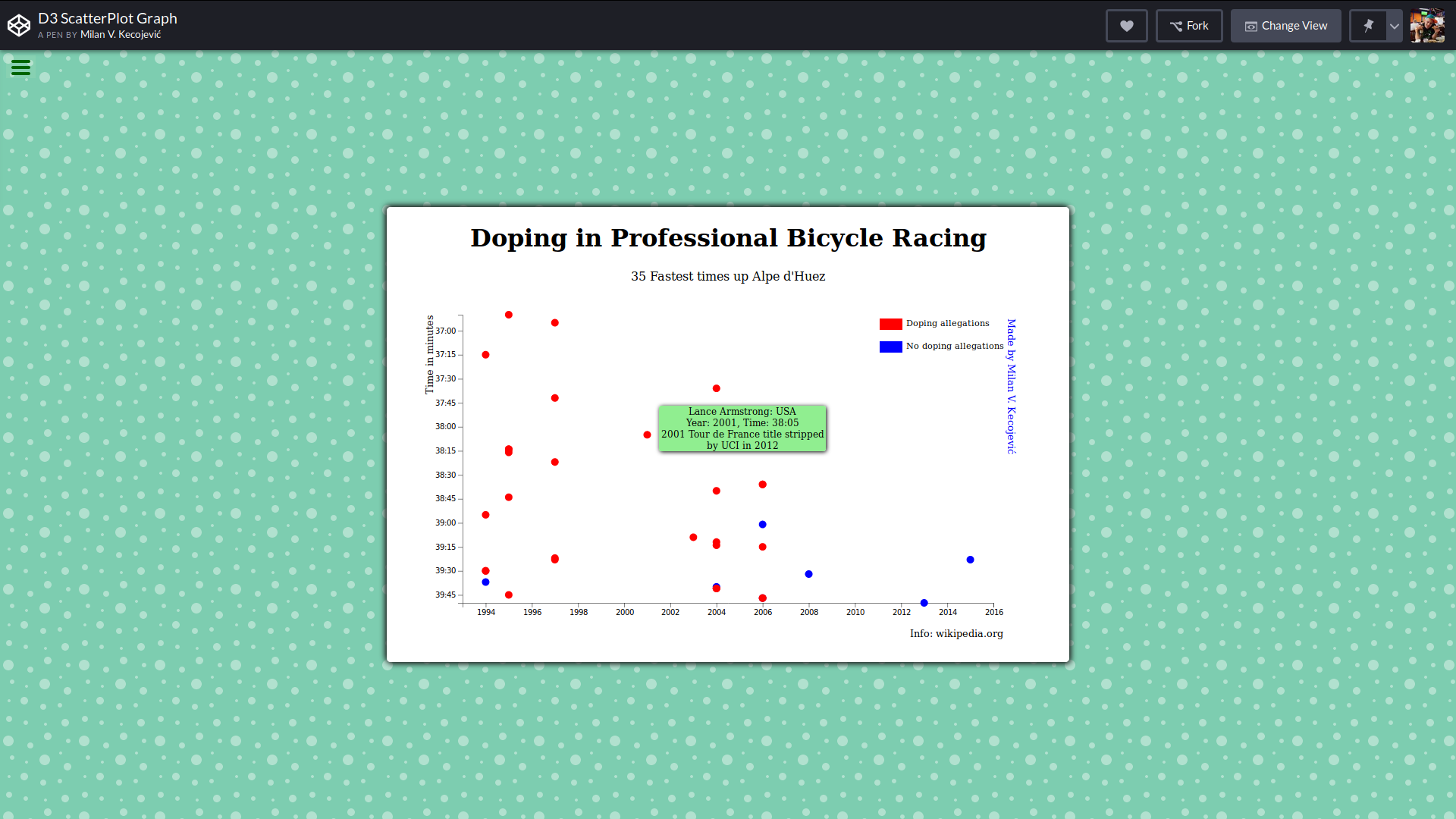Select blue dot at year 2013
The height and width of the screenshot is (819, 1456).
click(x=924, y=603)
